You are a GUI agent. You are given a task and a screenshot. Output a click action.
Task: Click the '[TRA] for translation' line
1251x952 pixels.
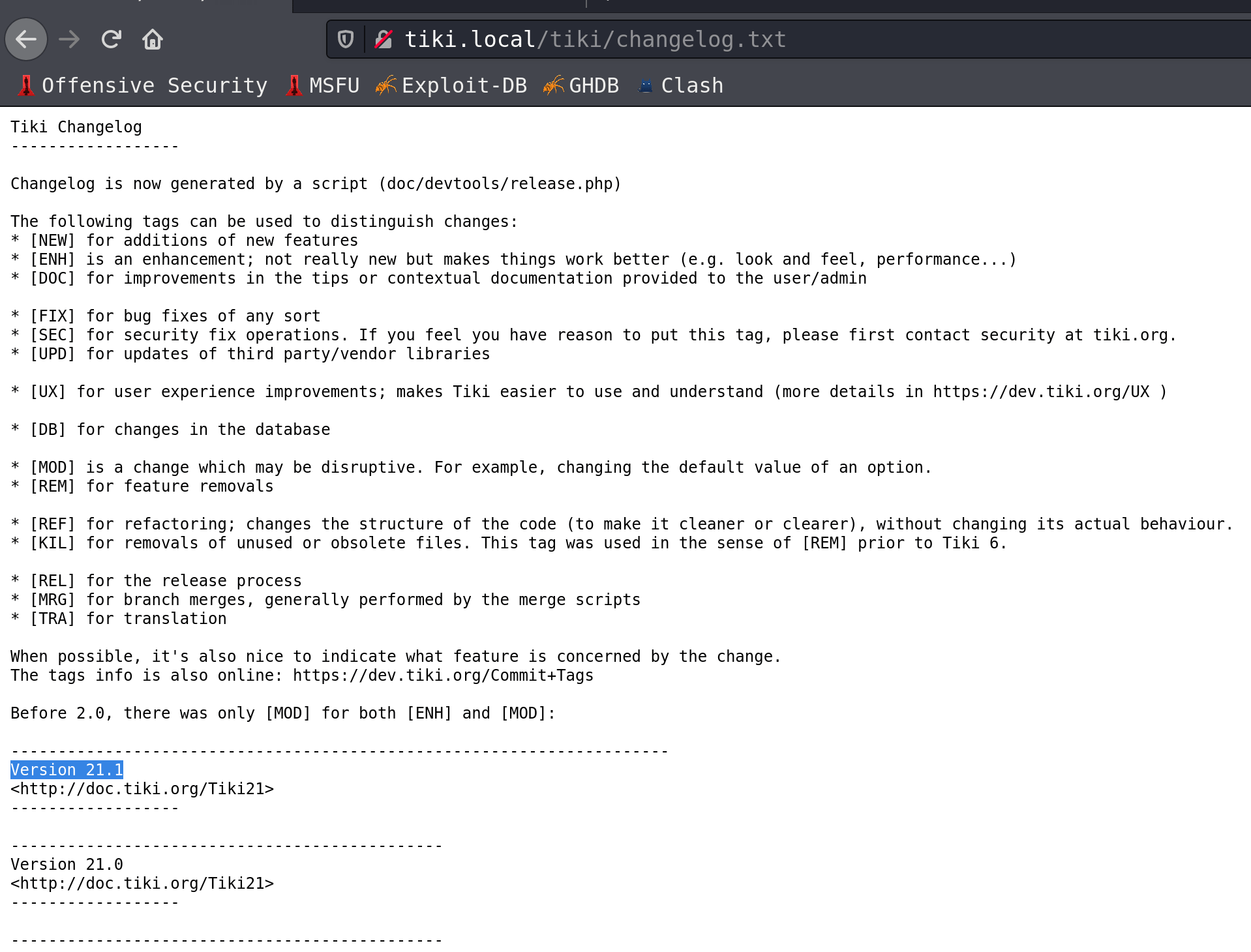click(x=119, y=619)
